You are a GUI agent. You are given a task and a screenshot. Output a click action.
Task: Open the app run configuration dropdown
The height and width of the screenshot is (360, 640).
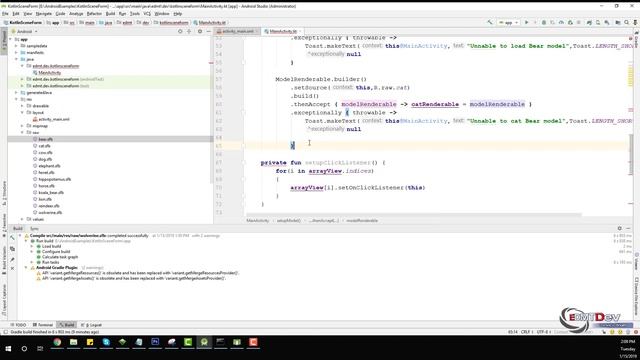tap(508, 22)
